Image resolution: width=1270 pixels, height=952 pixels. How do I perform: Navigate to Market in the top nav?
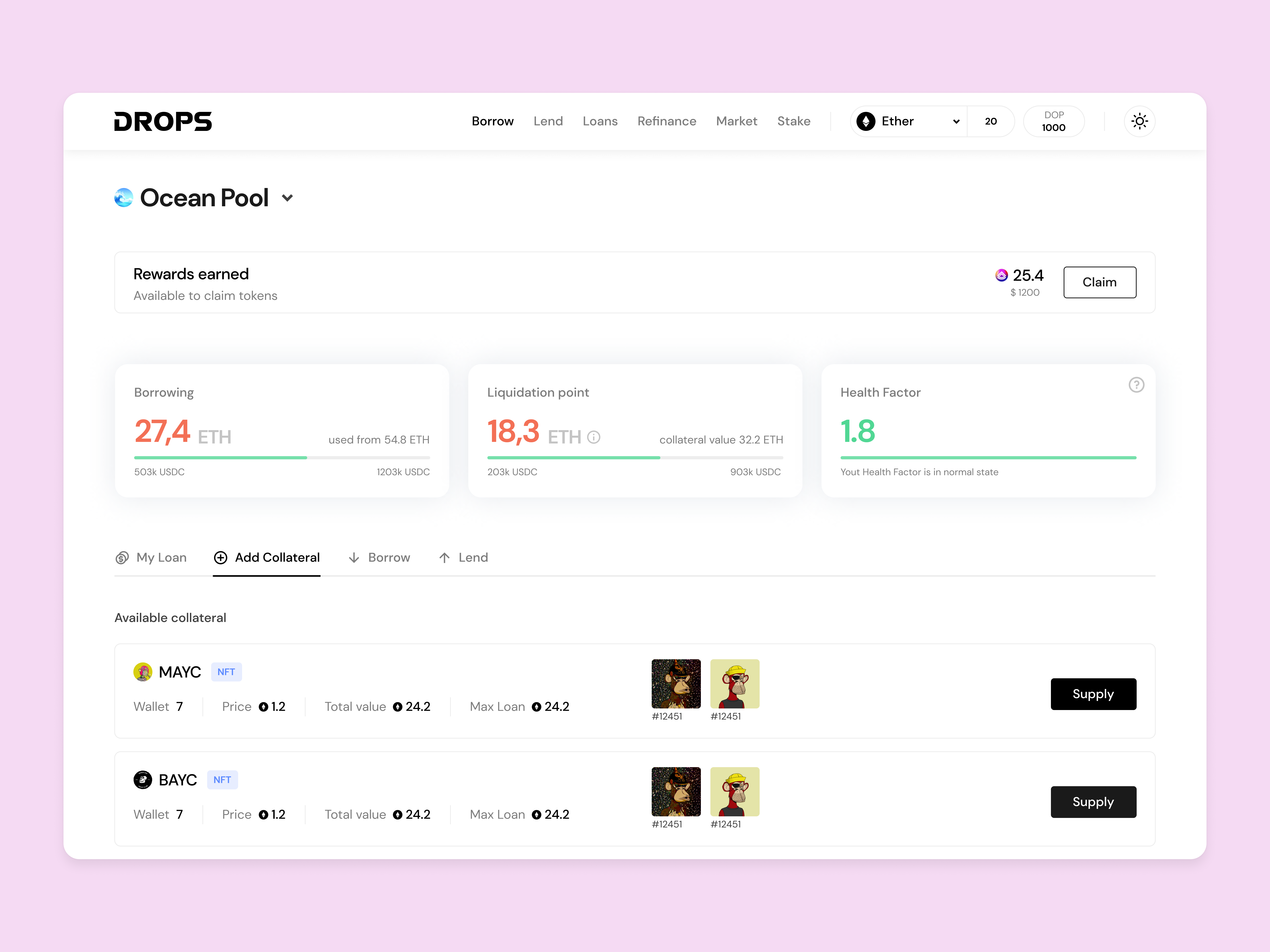737,121
